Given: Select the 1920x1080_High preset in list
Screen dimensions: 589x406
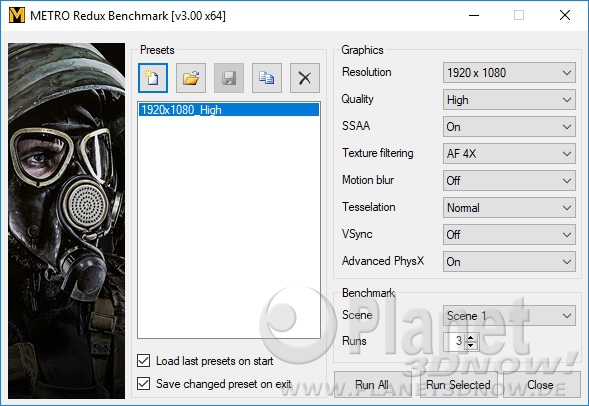Looking at the screenshot, I should click(x=229, y=110).
